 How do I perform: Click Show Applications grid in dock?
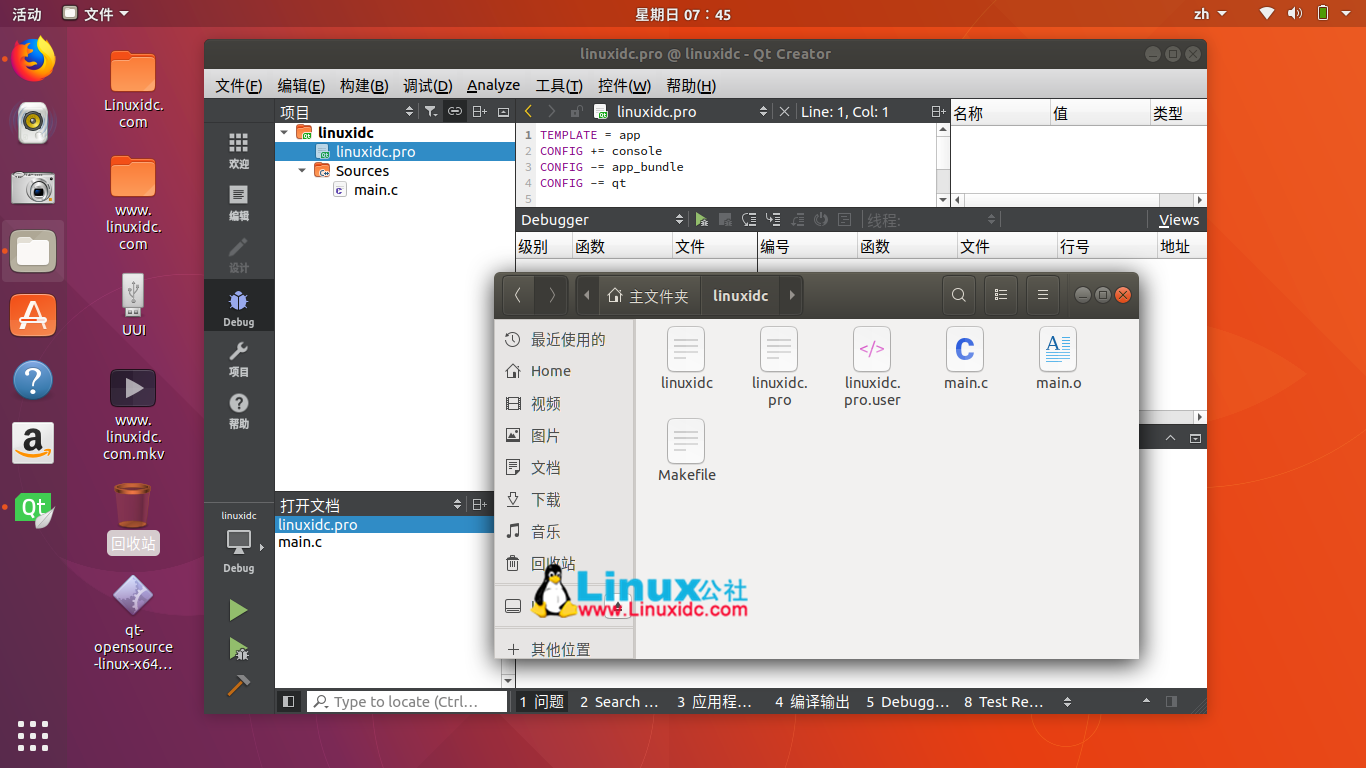tap(33, 735)
